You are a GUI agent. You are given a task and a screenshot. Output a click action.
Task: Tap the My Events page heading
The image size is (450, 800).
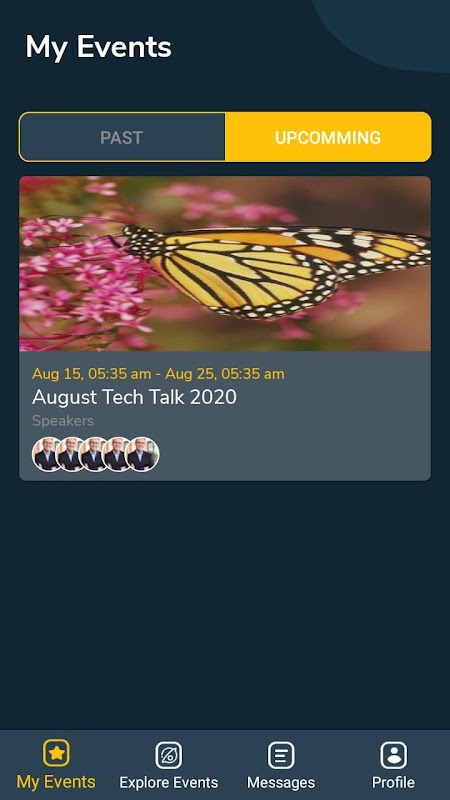(x=98, y=47)
